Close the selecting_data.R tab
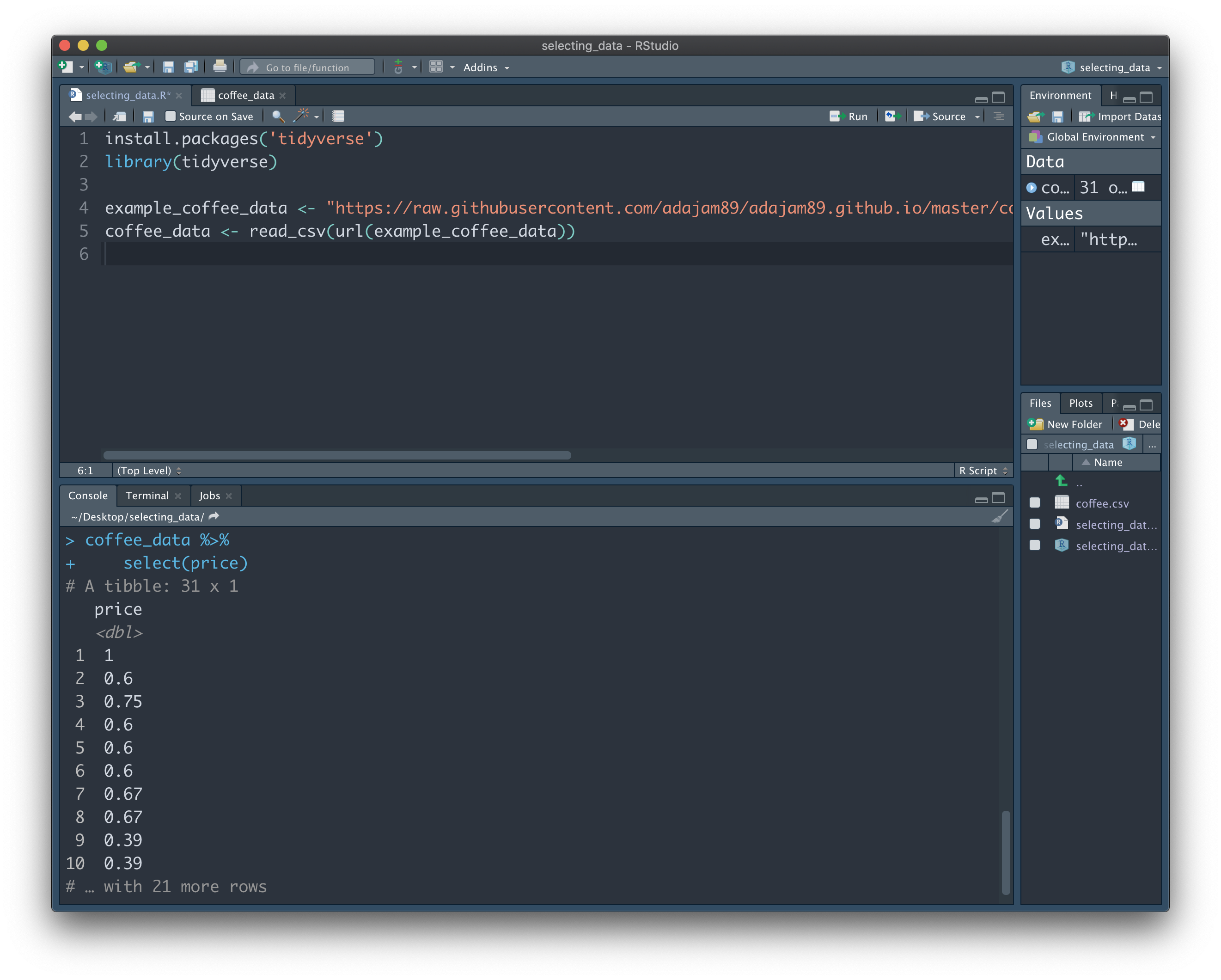 tap(179, 96)
